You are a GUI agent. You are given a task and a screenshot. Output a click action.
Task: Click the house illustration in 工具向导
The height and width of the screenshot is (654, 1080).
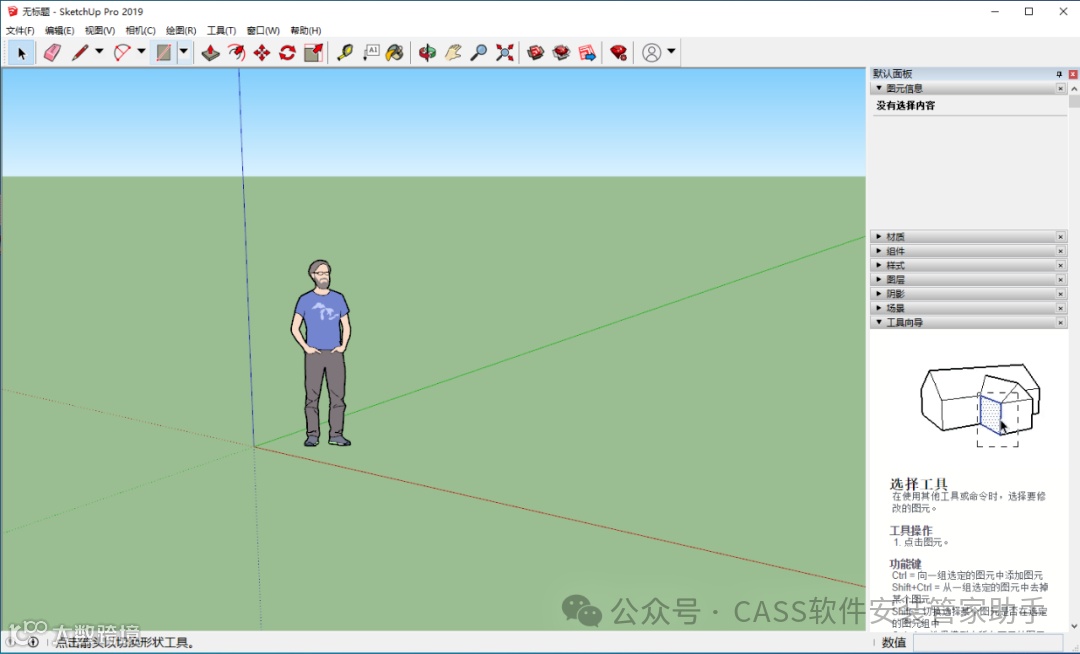[980, 405]
